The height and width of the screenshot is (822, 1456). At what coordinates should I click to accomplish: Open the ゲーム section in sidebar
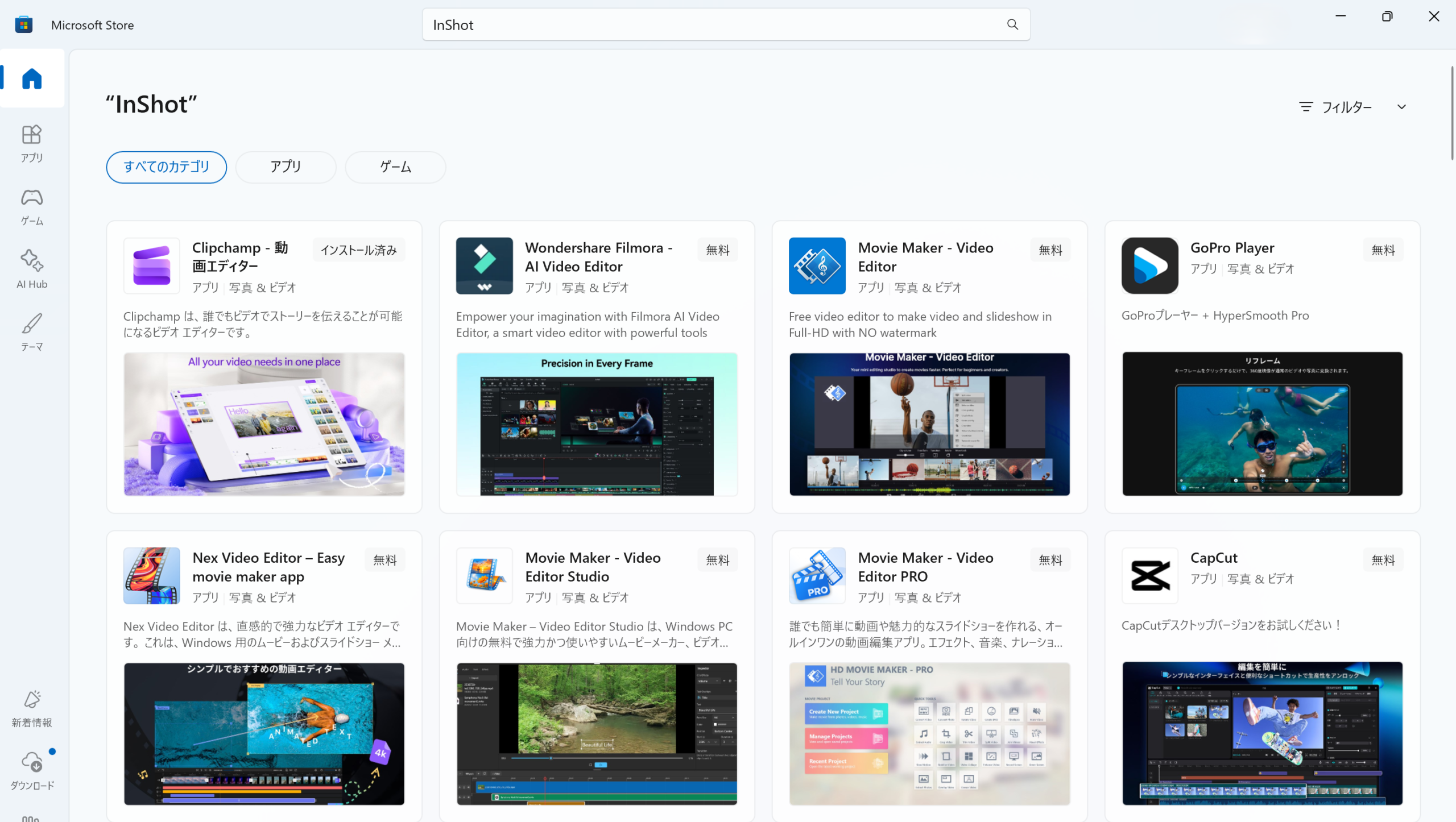pyautogui.click(x=32, y=207)
